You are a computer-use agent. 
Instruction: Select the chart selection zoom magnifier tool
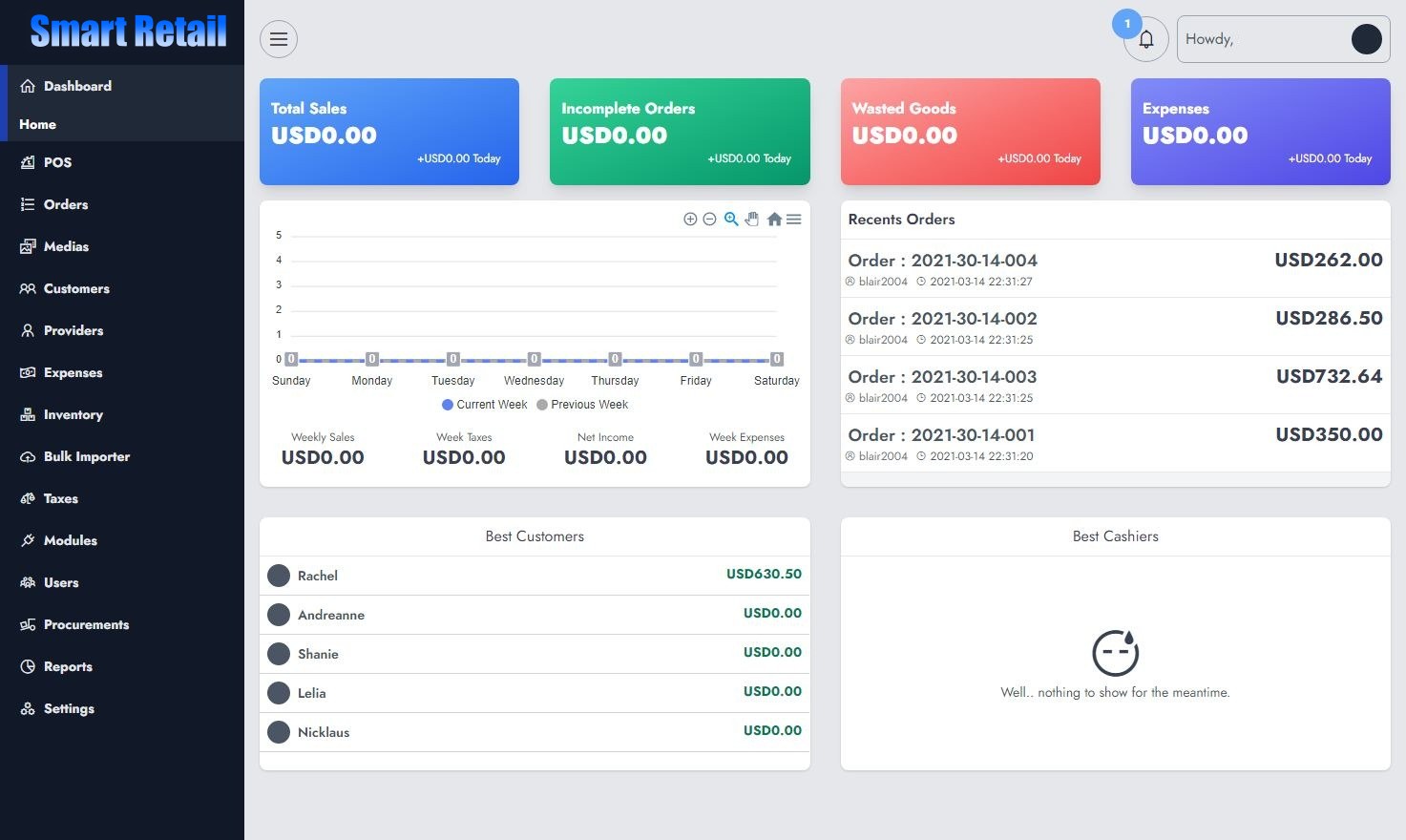point(731,219)
